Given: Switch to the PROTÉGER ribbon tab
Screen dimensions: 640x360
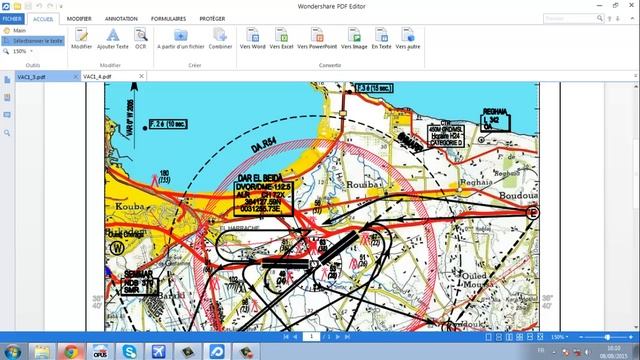Looking at the screenshot, I should coord(212,19).
